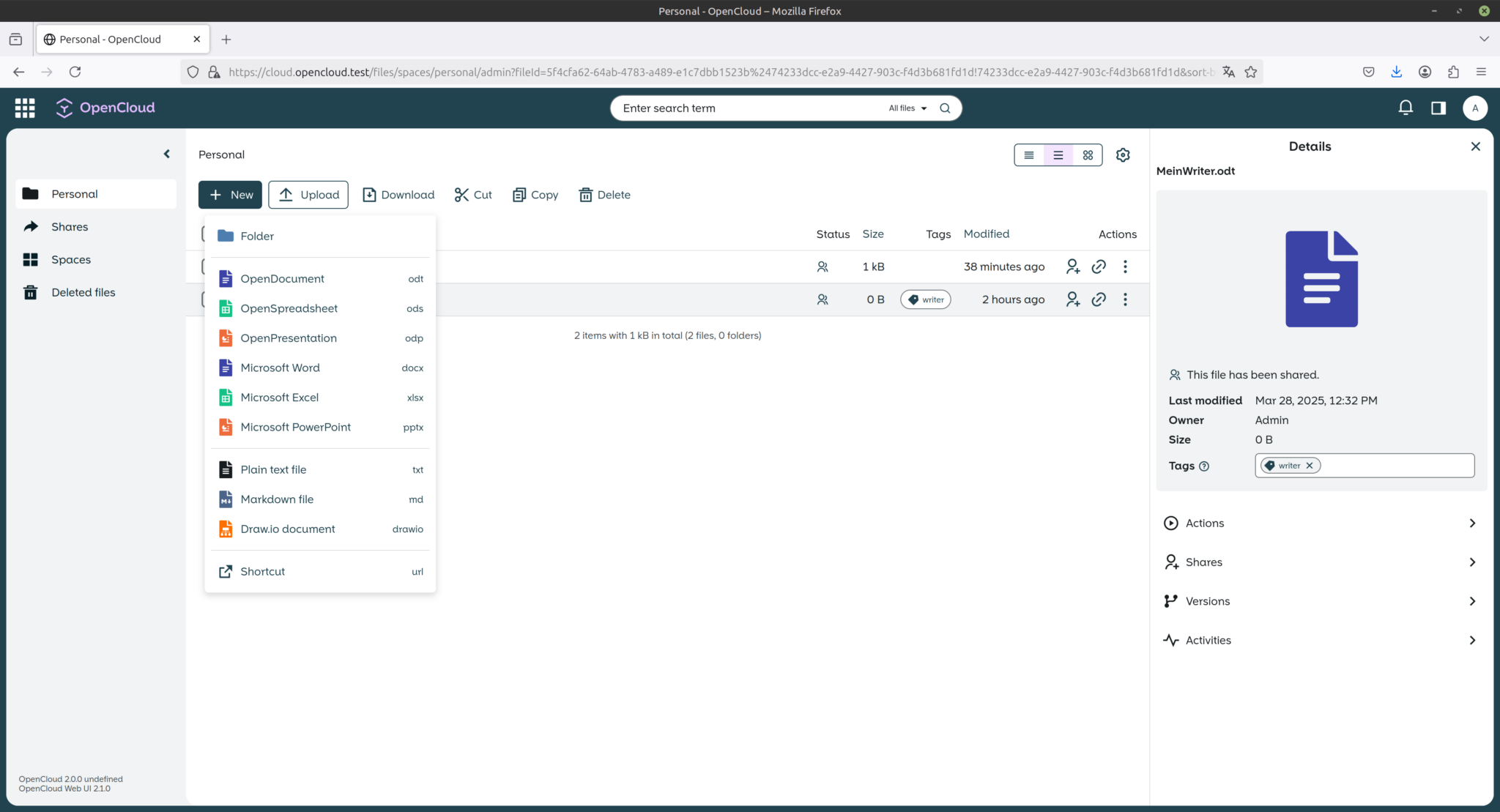Screen dimensions: 1500x812
Task: Expand Activities section in Details
Action: coord(1321,640)
